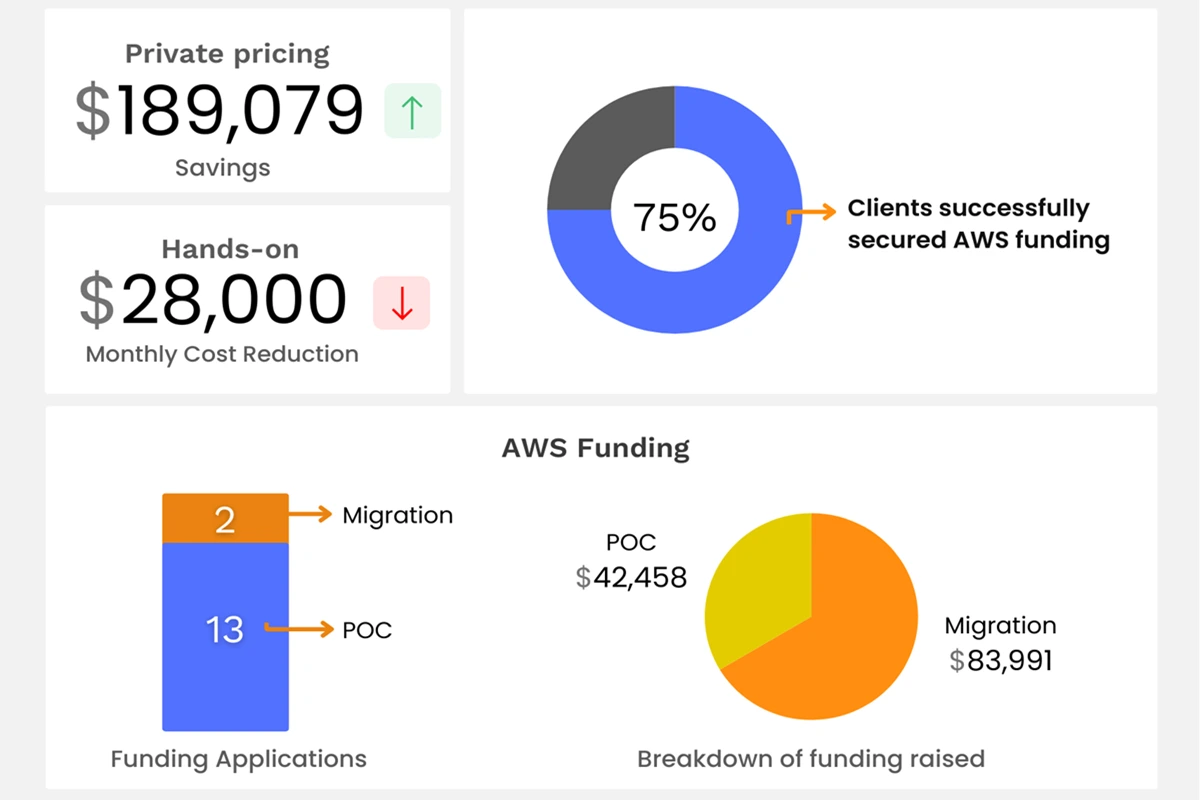Click the green up arrow beside Private pricing
The image size is (1200, 800).
pyautogui.click(x=412, y=111)
